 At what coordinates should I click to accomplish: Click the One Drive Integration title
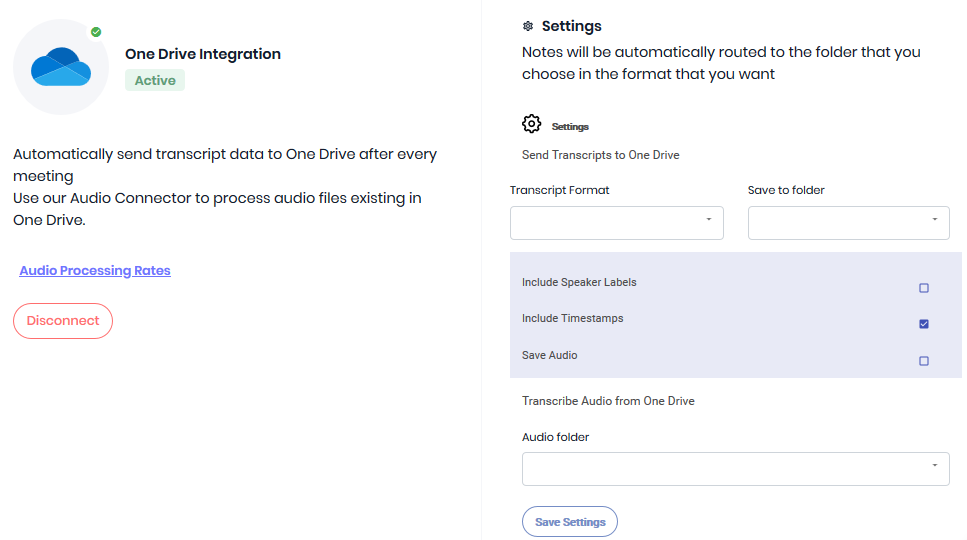coord(203,54)
